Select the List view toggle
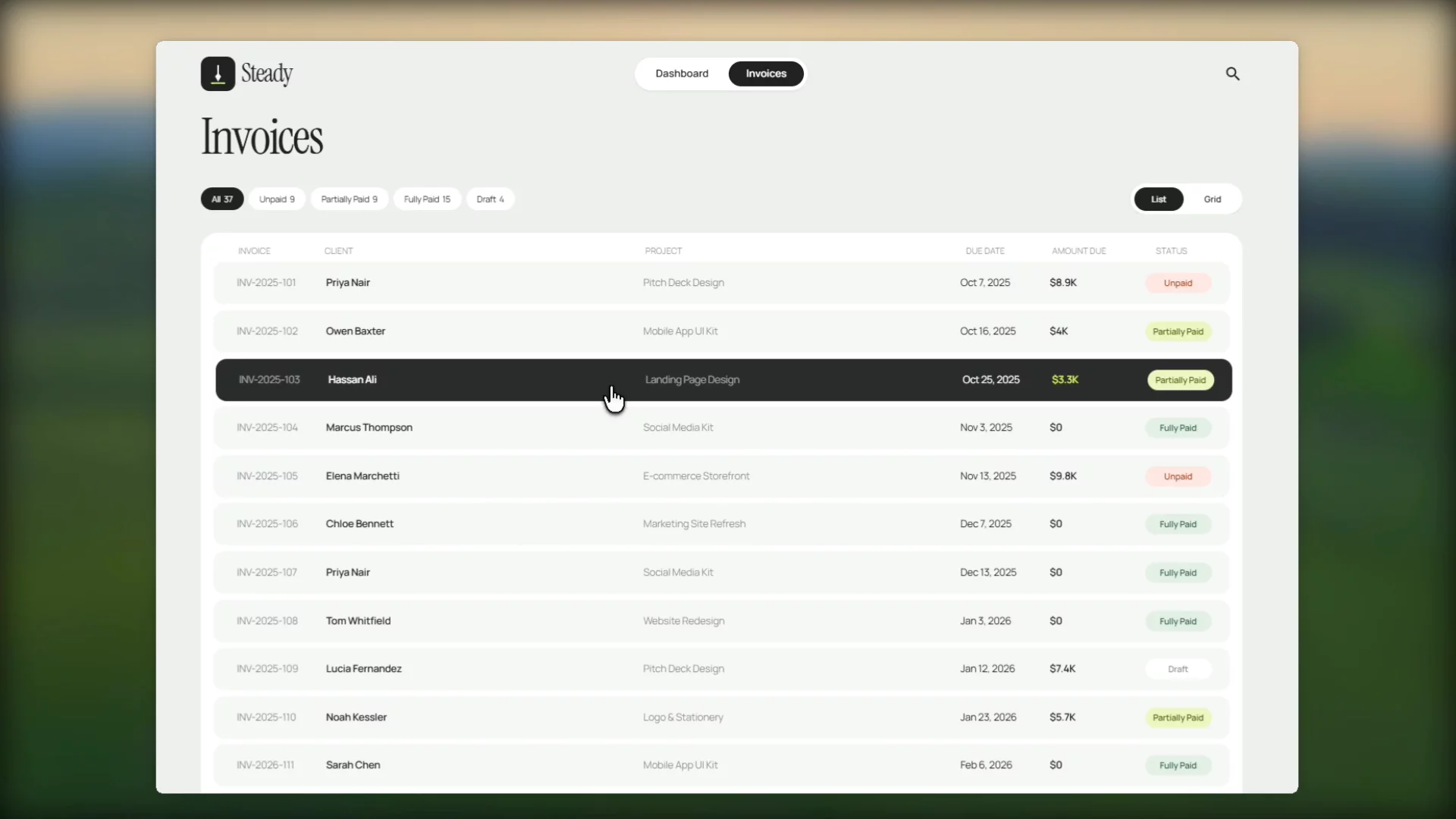 click(1158, 199)
